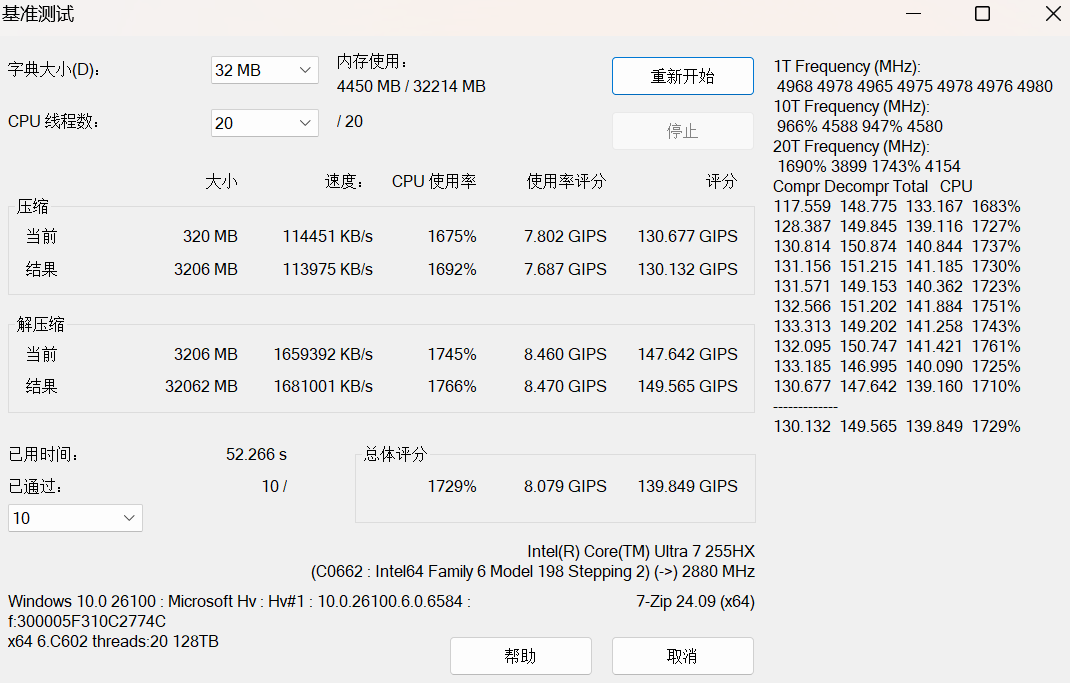Maximize the benchmark window

pyautogui.click(x=982, y=14)
